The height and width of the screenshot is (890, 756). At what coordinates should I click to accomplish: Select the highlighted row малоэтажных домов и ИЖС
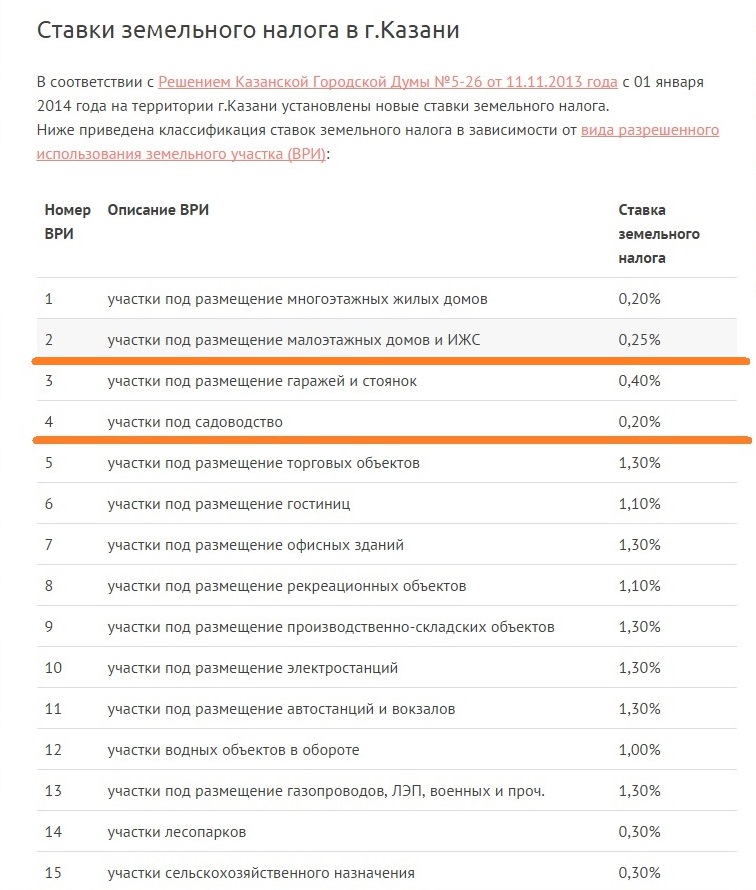387,339
